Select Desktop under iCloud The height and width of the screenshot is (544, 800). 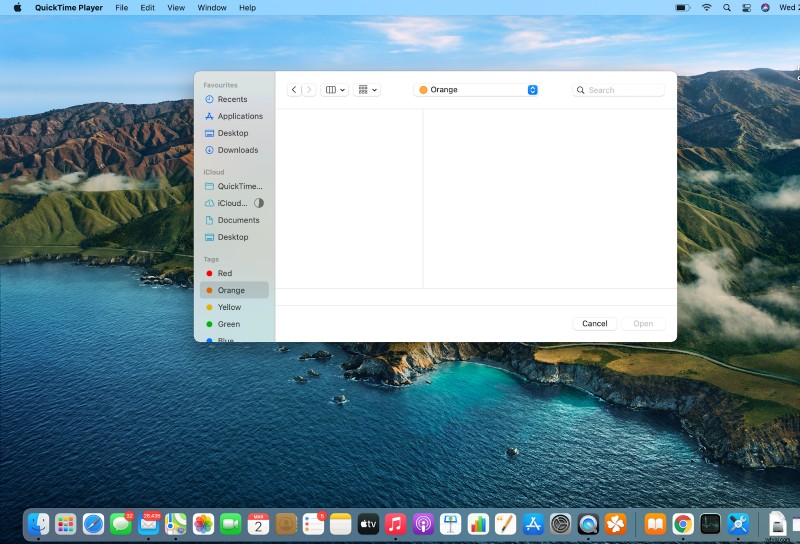coord(234,237)
